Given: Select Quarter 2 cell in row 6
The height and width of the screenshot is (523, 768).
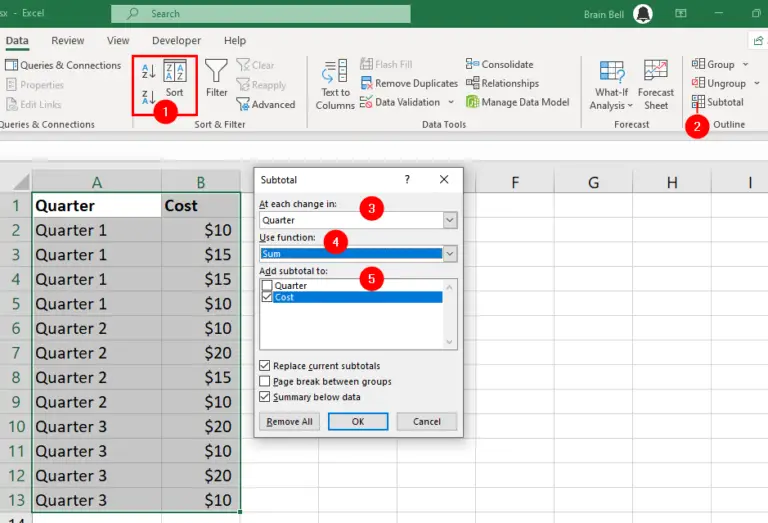Looking at the screenshot, I should pyautogui.click(x=96, y=328).
